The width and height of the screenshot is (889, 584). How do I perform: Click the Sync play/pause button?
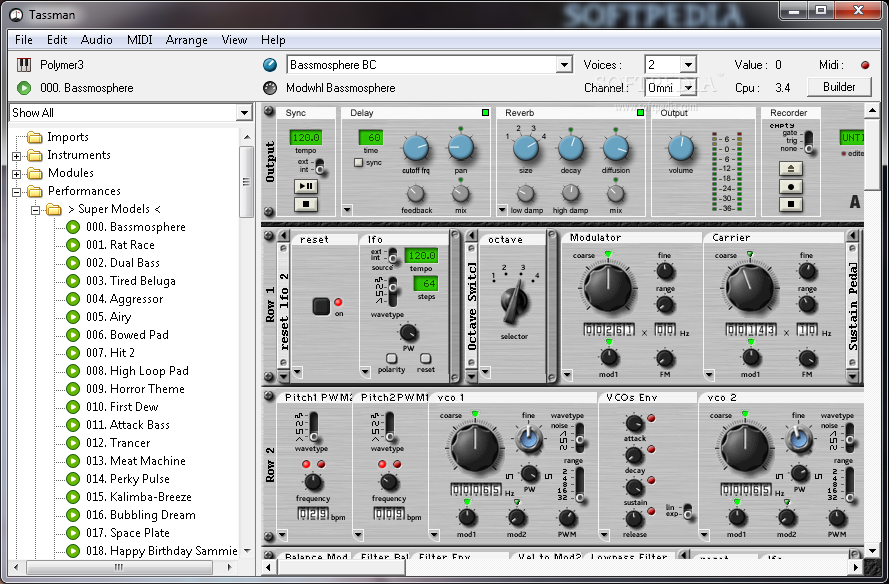click(306, 186)
